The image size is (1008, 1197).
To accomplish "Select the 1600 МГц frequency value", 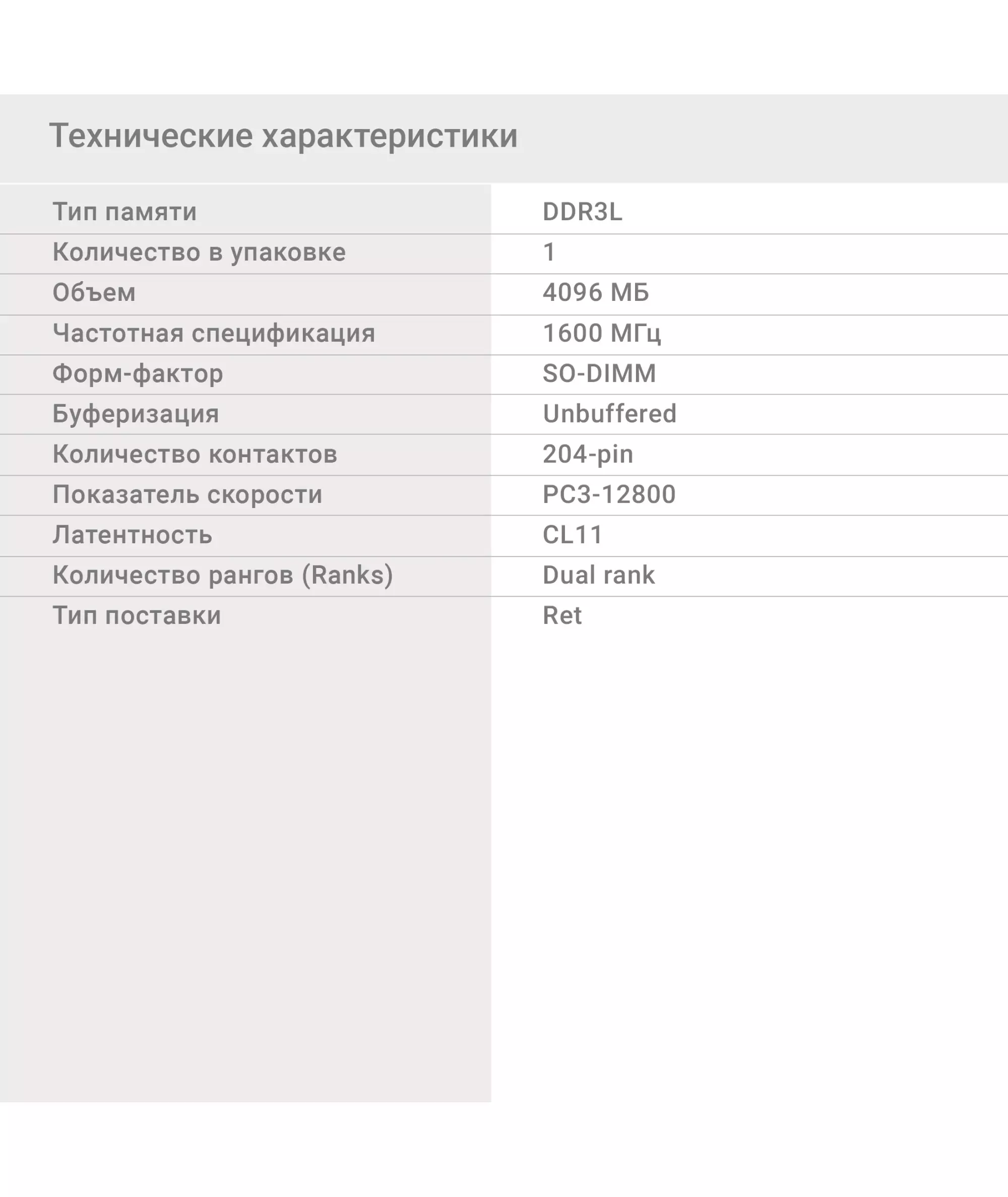I will [602, 333].
